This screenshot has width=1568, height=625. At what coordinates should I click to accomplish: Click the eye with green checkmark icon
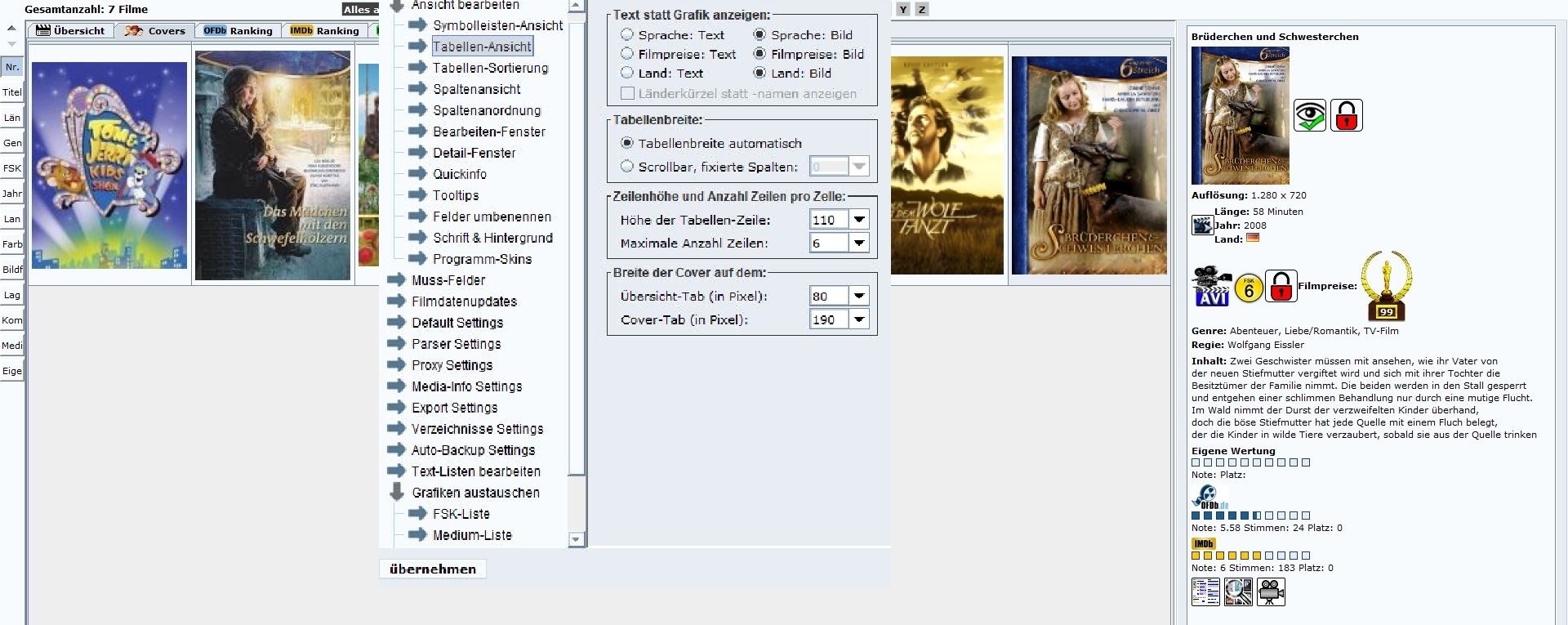point(1309,116)
